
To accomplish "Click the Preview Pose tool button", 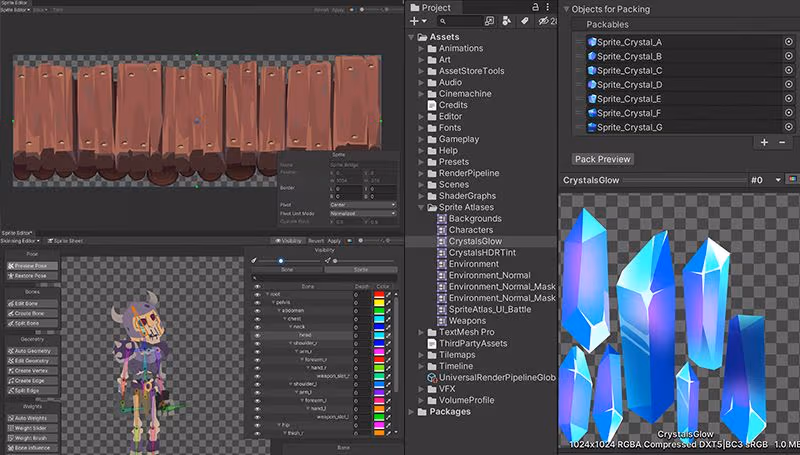I will point(31,265).
